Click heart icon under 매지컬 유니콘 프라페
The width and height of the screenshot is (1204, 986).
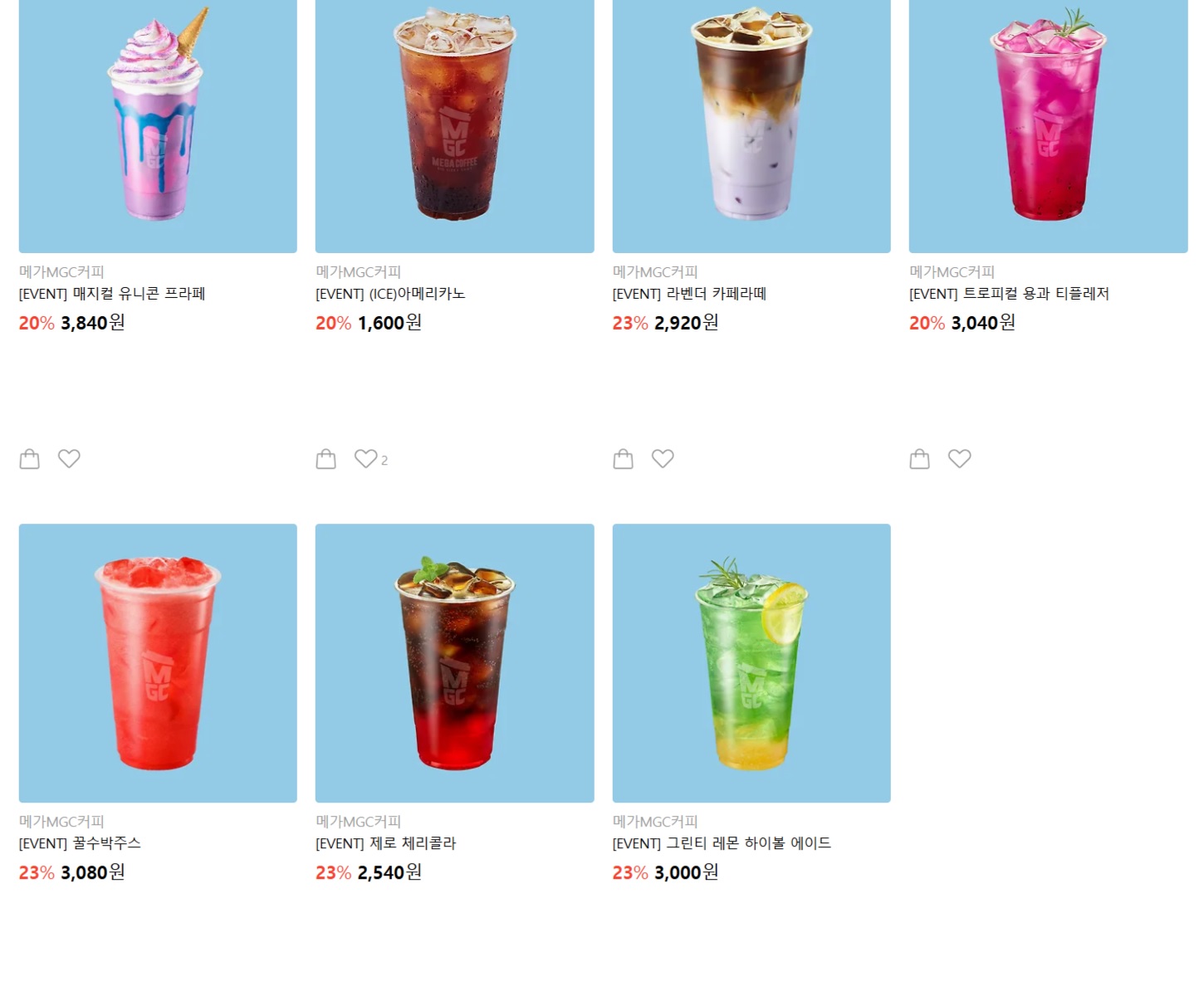[69, 458]
